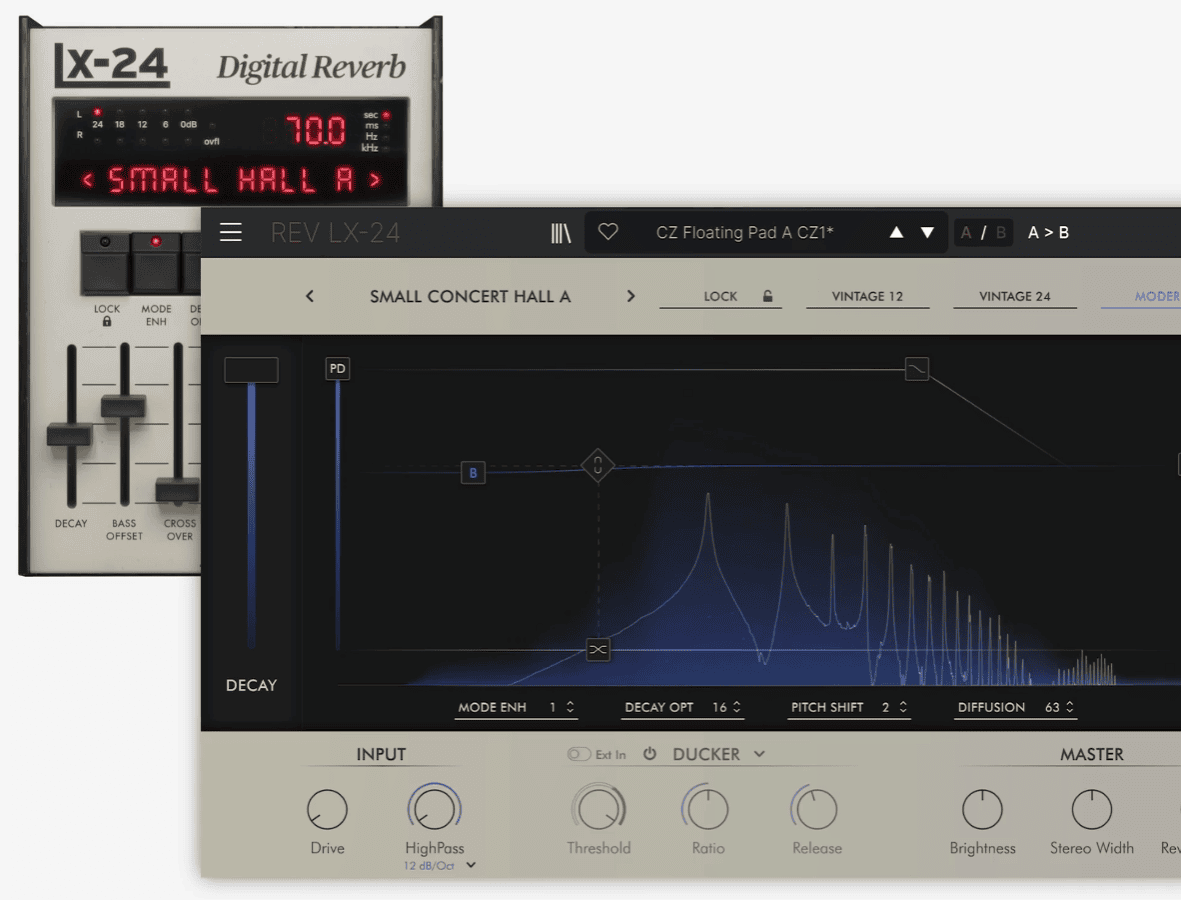
Task: Click the padlock icon next to LOCK
Action: coord(767,296)
